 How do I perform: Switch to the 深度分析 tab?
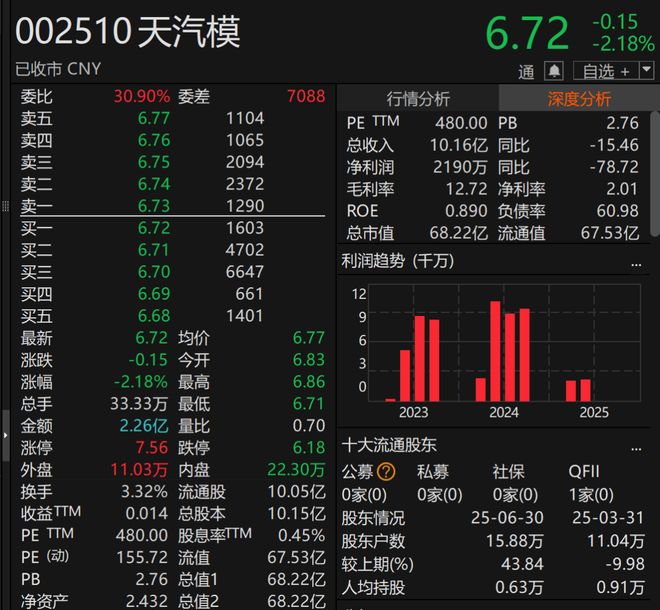pos(578,99)
